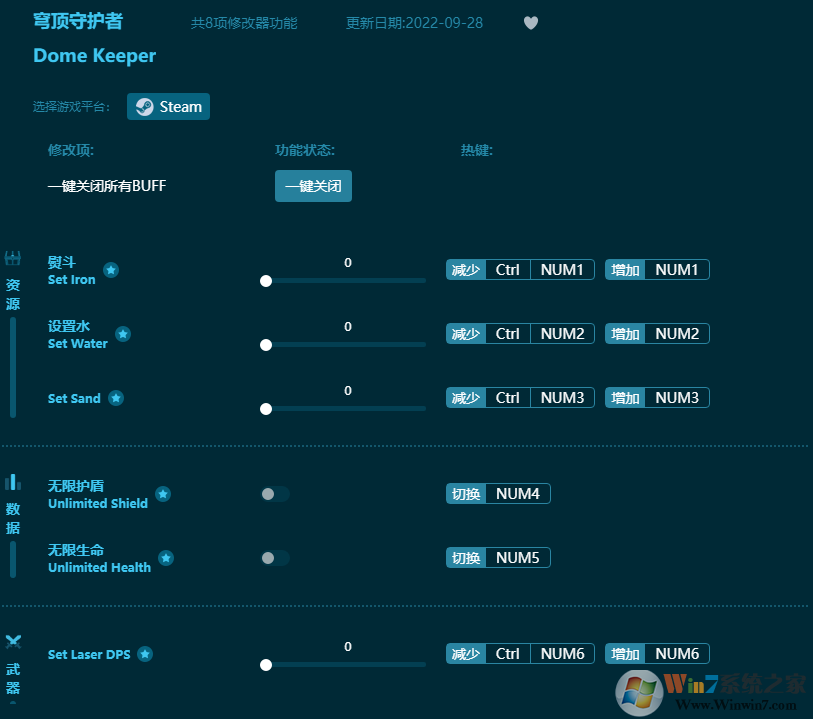
Task: Click the star icon beside Set Laser DPS
Action: [144, 654]
